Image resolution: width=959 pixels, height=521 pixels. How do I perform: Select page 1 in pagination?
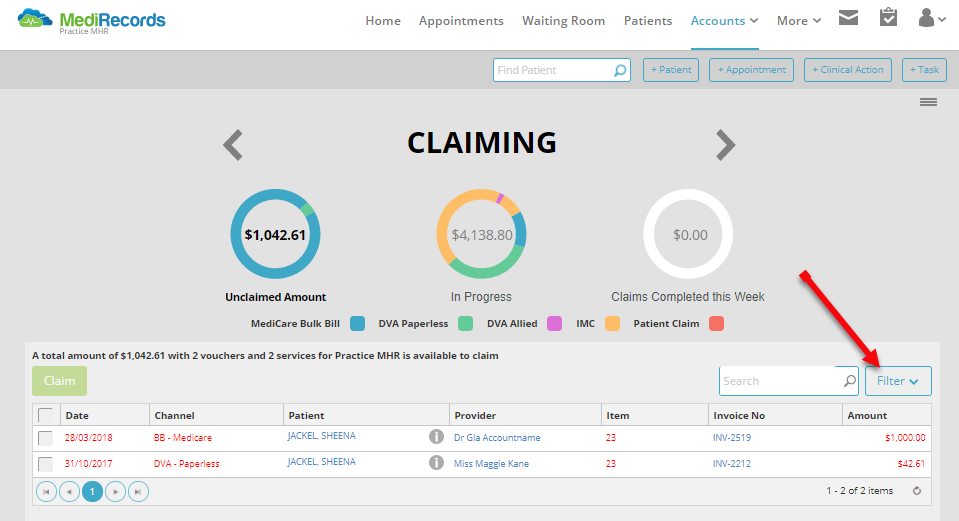(92, 492)
